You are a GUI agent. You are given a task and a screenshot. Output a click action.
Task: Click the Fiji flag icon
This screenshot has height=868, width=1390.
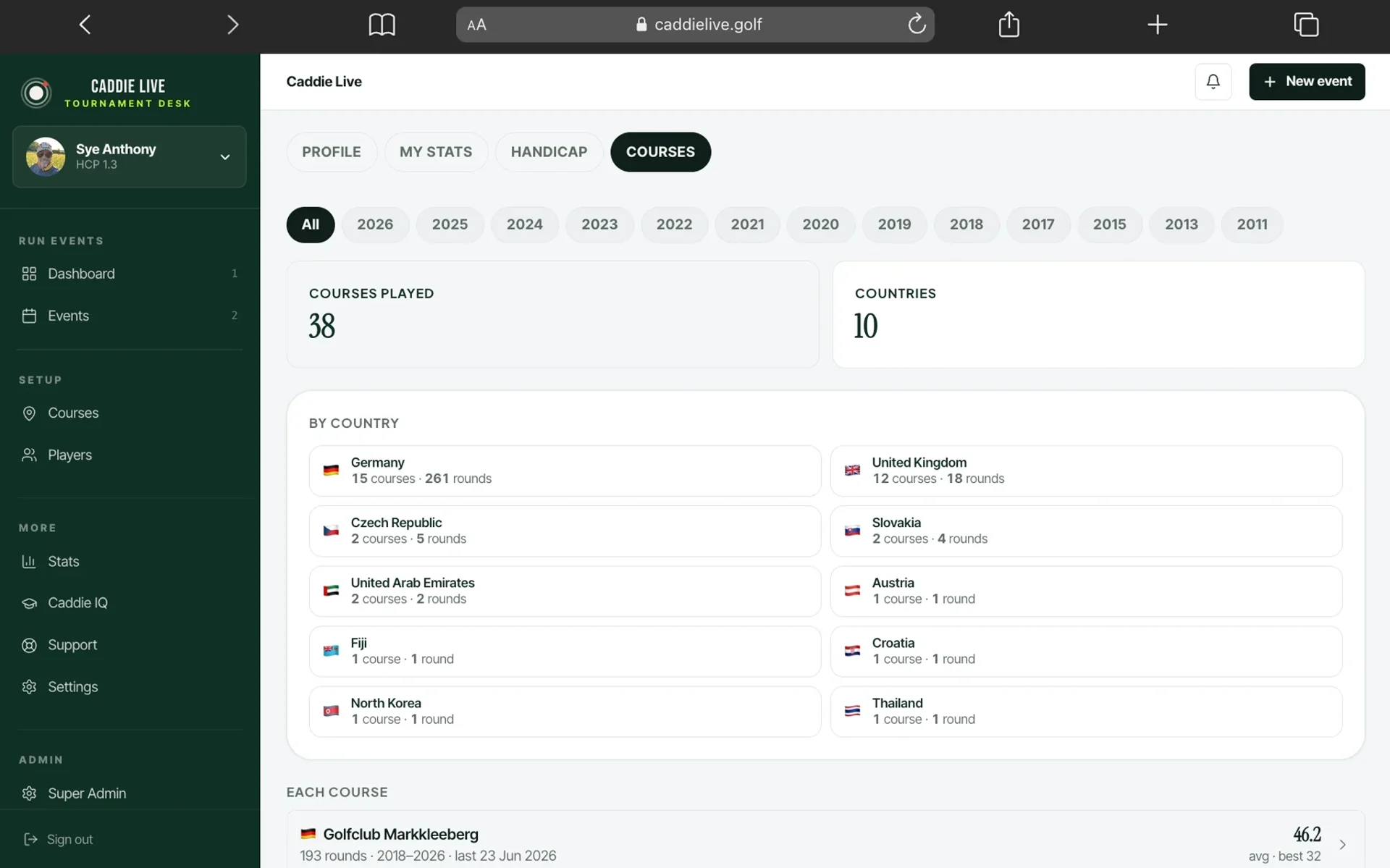click(x=331, y=651)
